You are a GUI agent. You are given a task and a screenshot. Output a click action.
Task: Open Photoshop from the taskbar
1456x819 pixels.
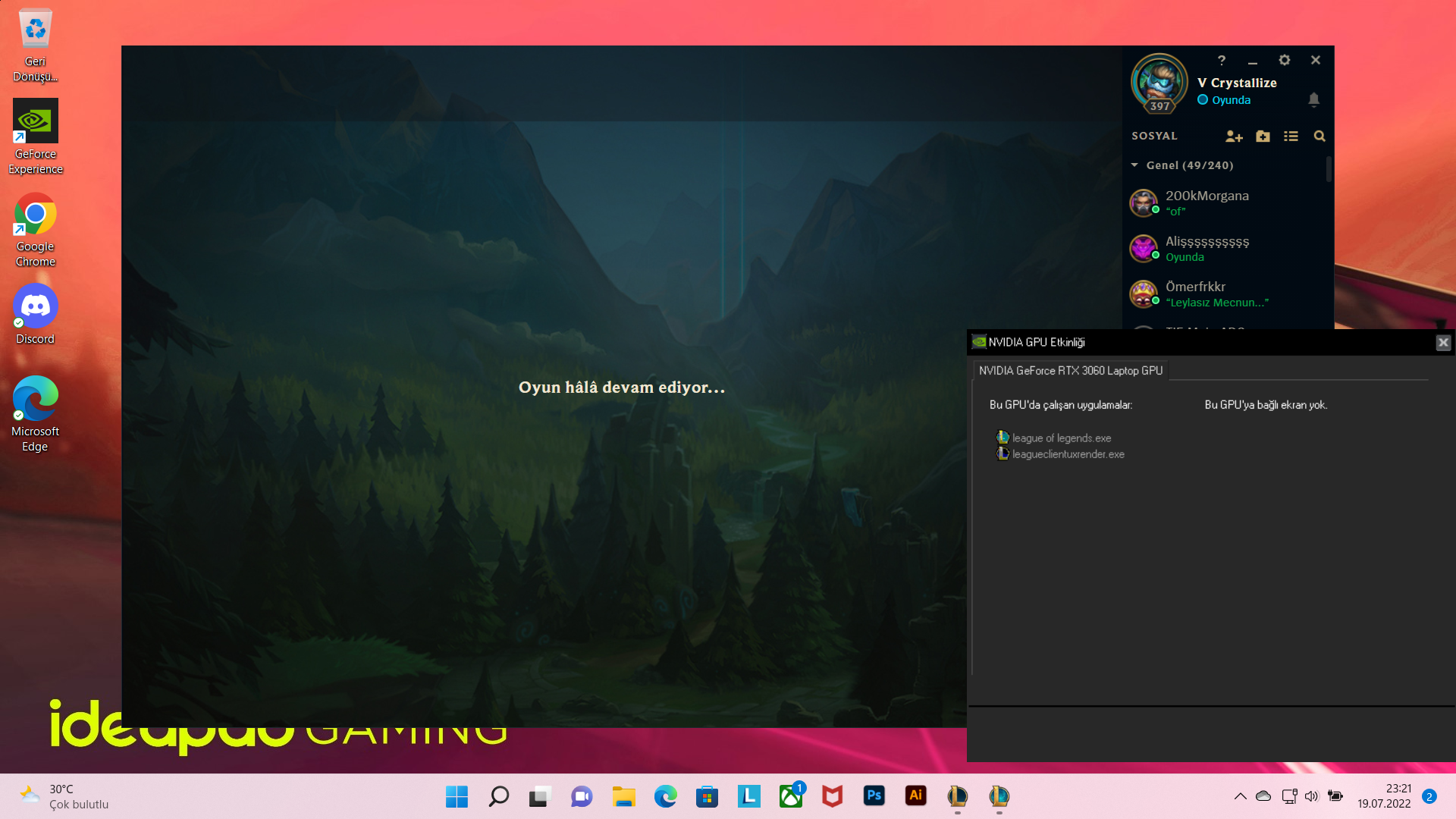(874, 796)
